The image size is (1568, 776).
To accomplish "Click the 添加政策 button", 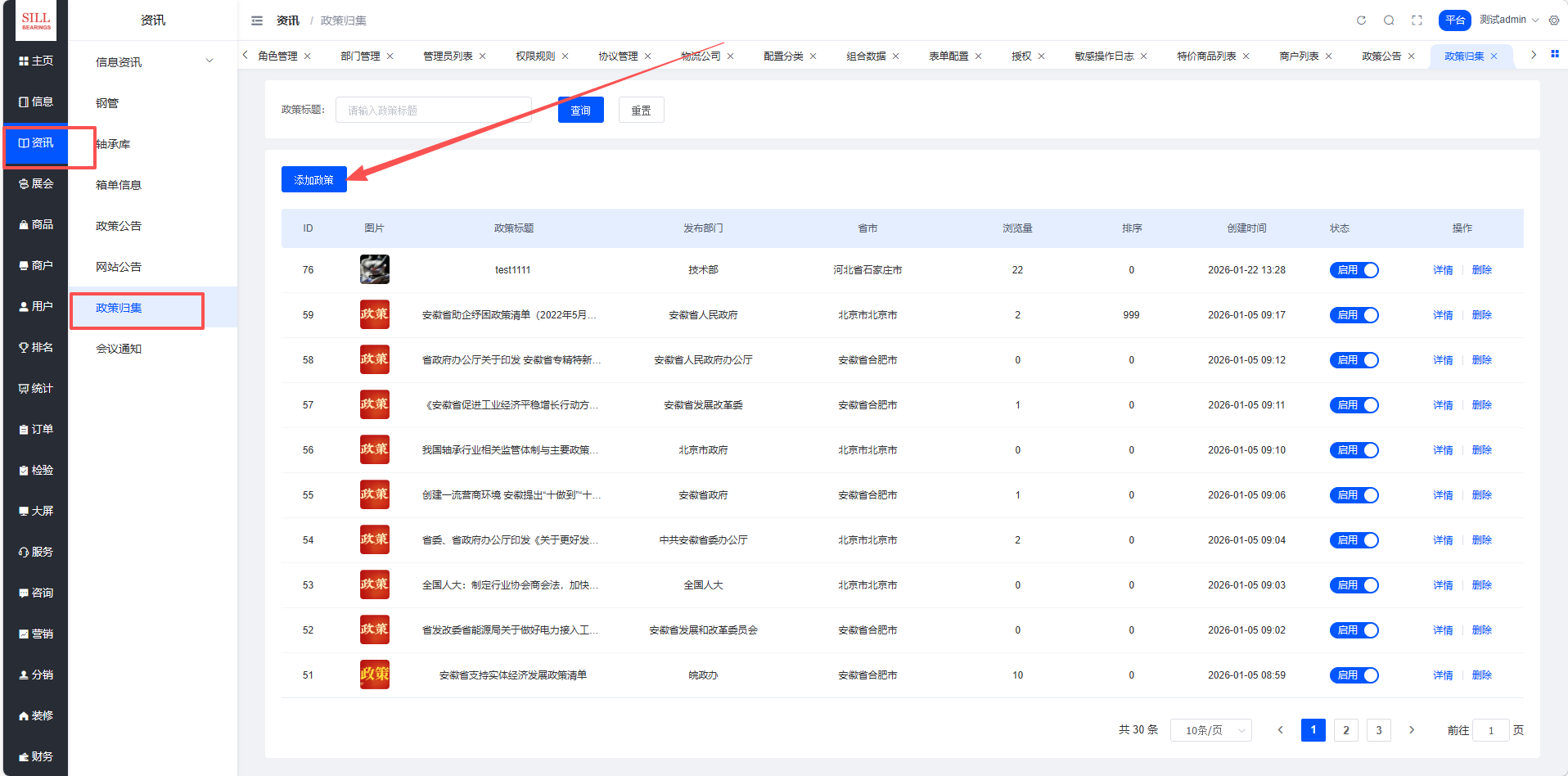I will click(x=314, y=180).
